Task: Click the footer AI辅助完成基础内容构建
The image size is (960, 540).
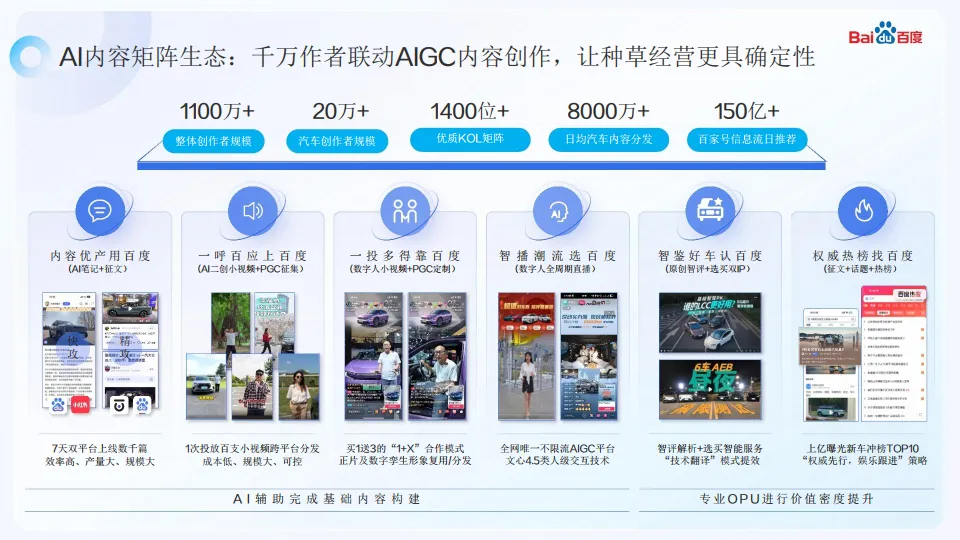Action: [326, 499]
